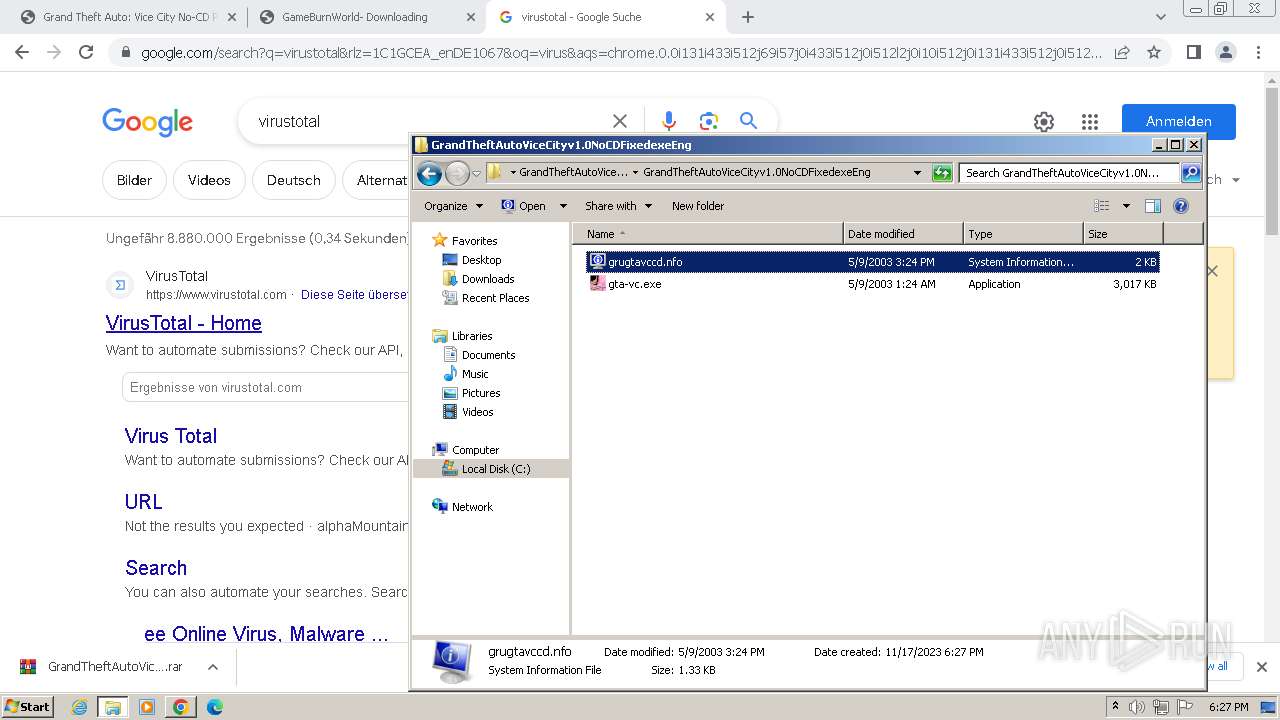The width and height of the screenshot is (1280, 720).
Task: Sort by Type column header
Action: pos(1023,234)
